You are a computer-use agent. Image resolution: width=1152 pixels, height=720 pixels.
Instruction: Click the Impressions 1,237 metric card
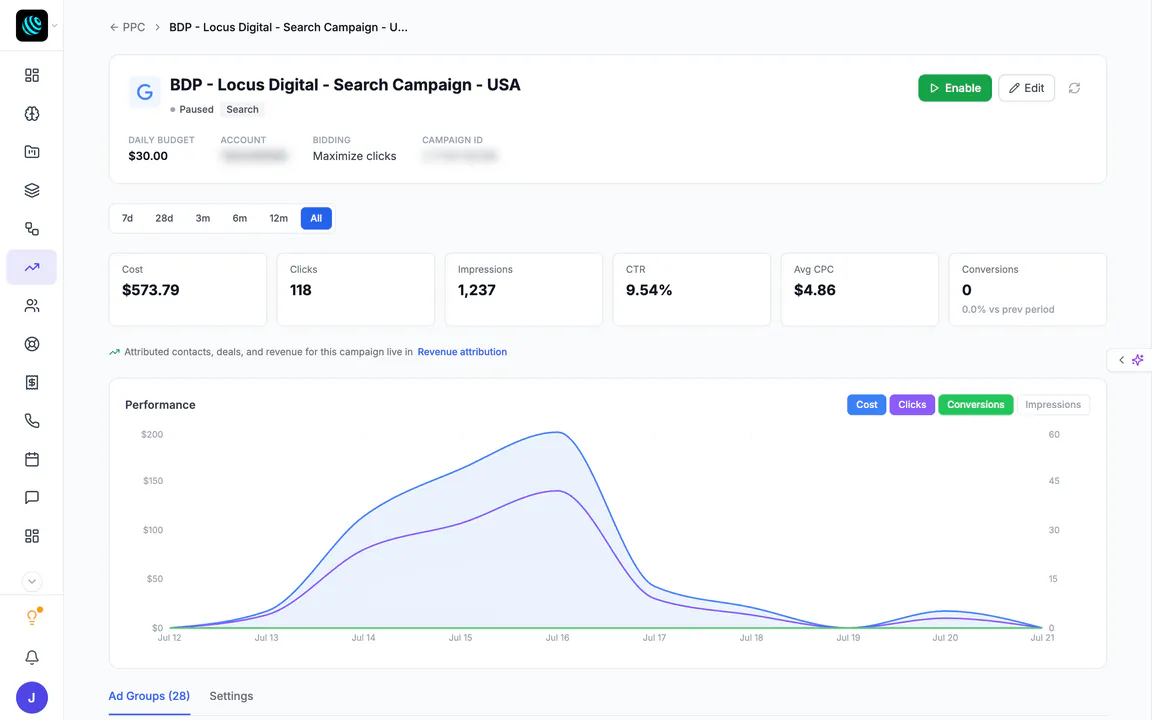tap(524, 289)
